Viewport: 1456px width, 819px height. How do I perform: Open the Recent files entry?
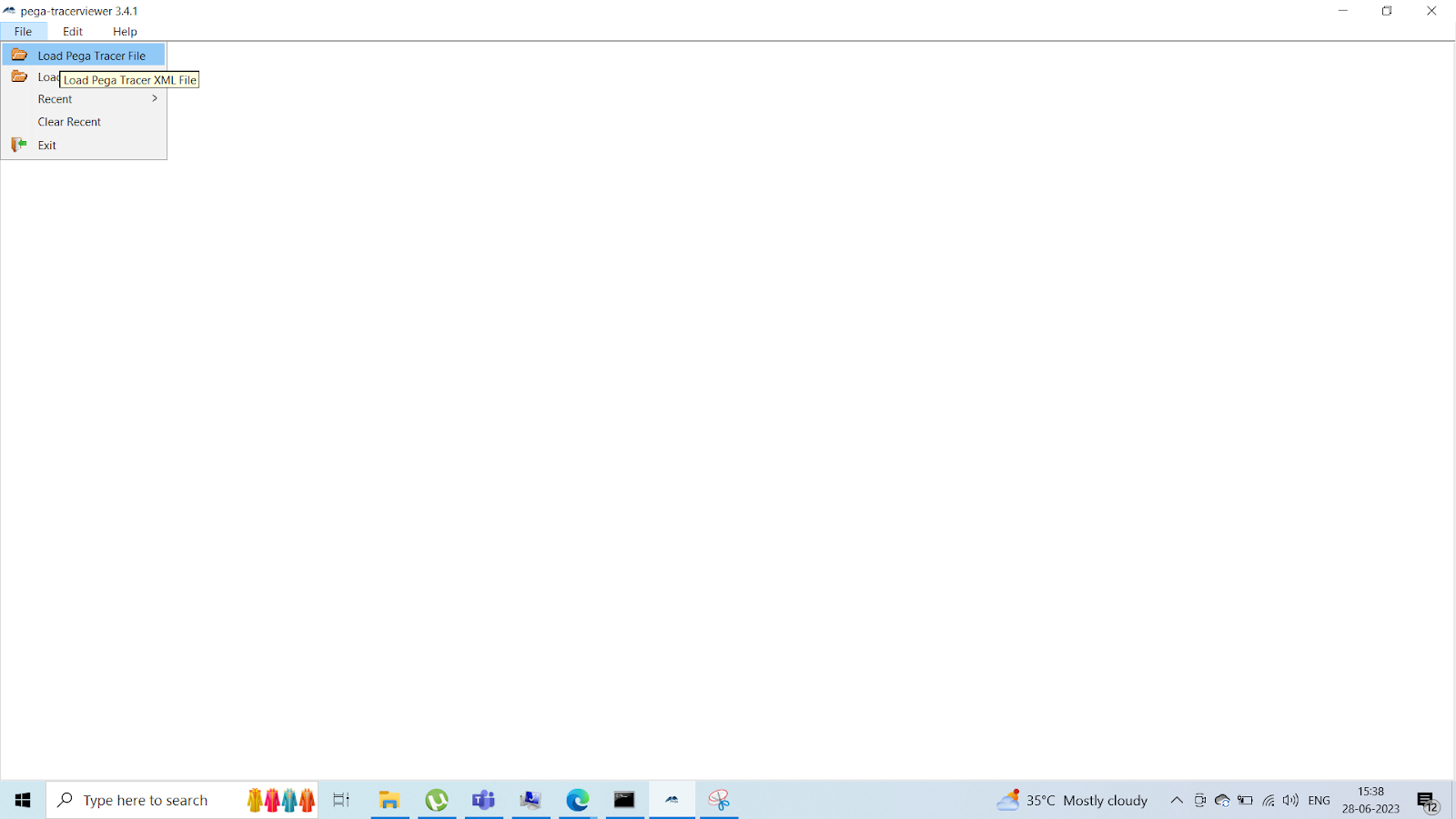[x=84, y=99]
